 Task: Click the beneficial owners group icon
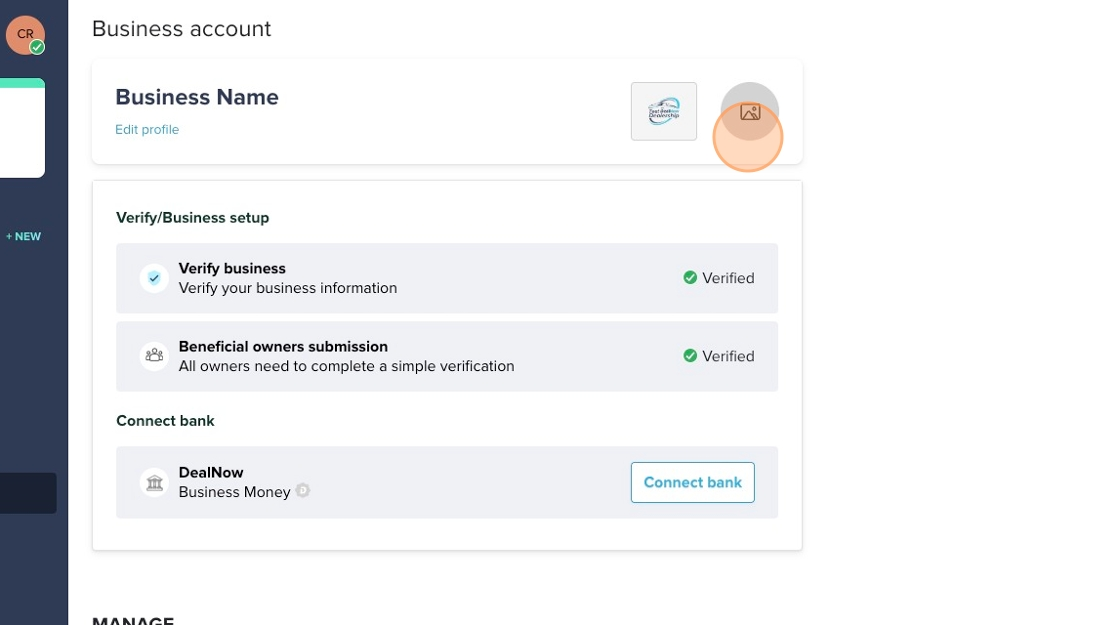pos(154,356)
